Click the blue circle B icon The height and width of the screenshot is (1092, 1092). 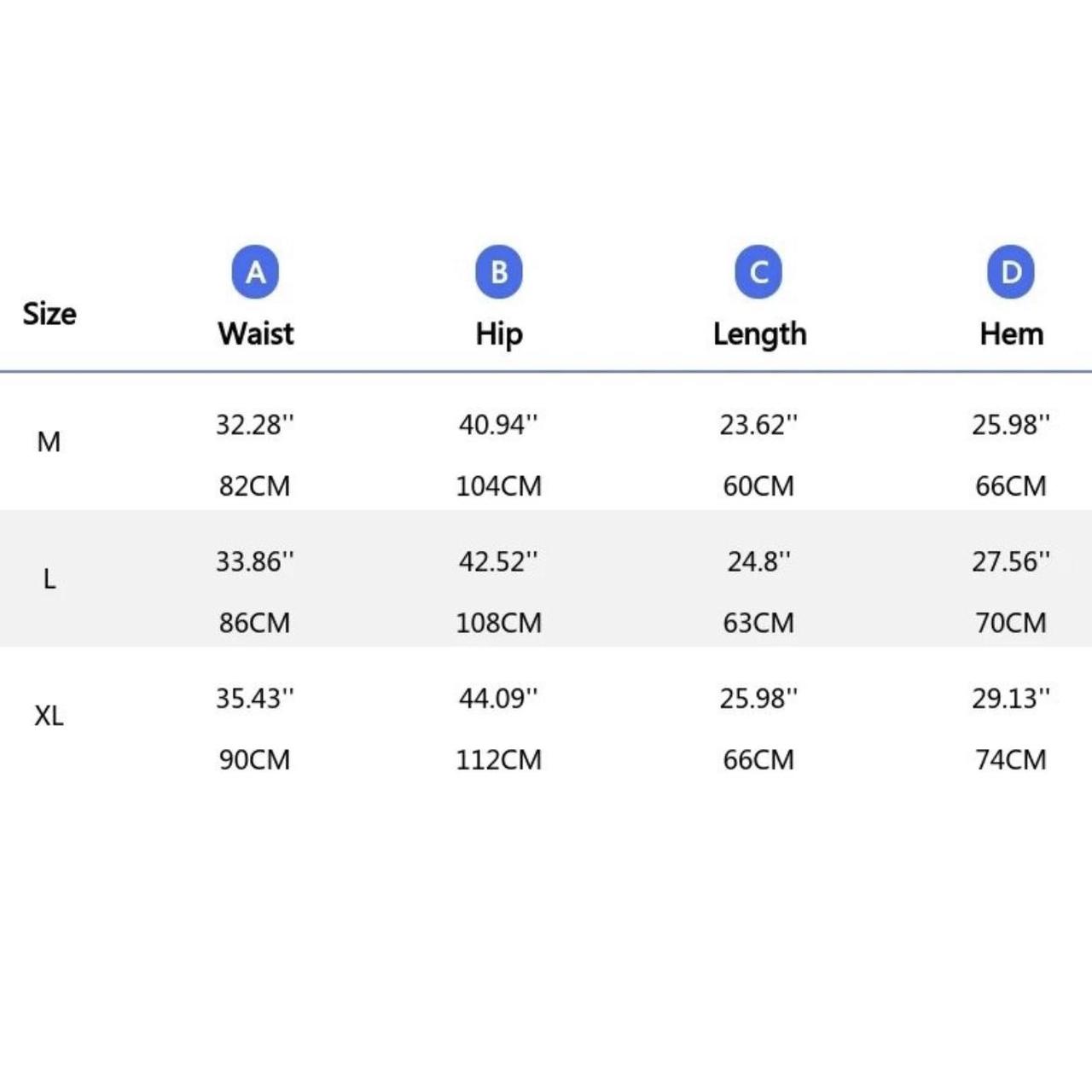[x=499, y=272]
